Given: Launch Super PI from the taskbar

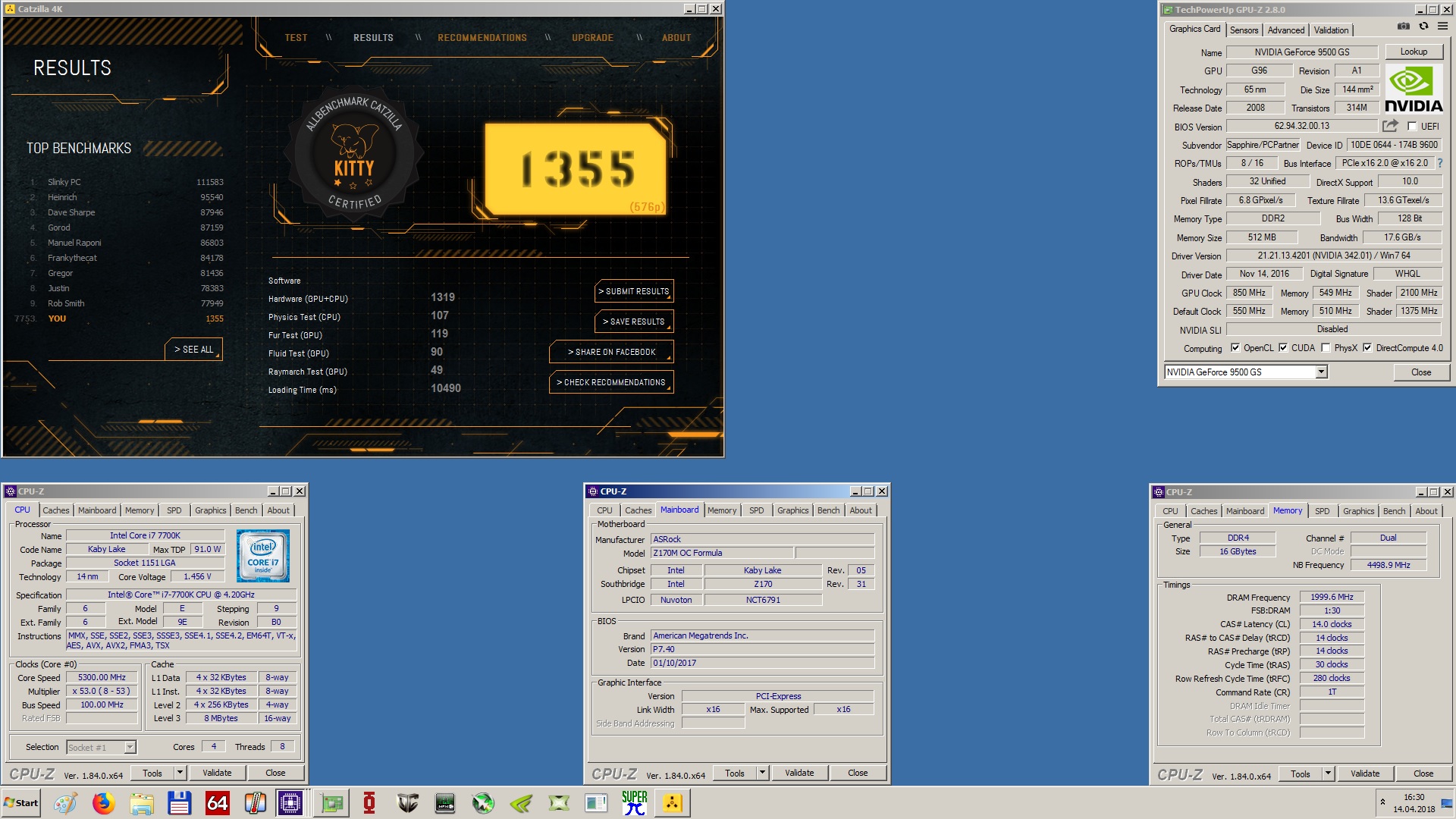Looking at the screenshot, I should [635, 803].
